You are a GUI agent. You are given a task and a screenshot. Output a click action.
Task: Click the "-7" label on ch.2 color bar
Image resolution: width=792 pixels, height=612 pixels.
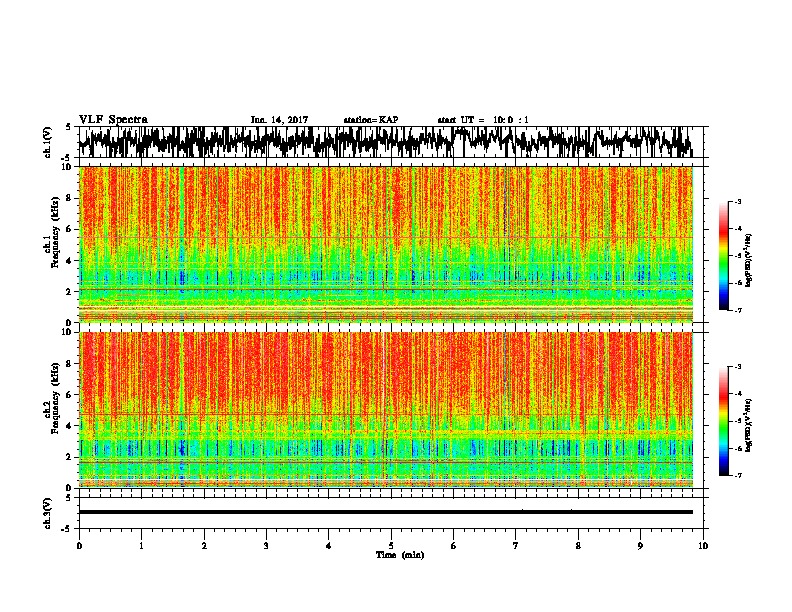click(x=738, y=475)
